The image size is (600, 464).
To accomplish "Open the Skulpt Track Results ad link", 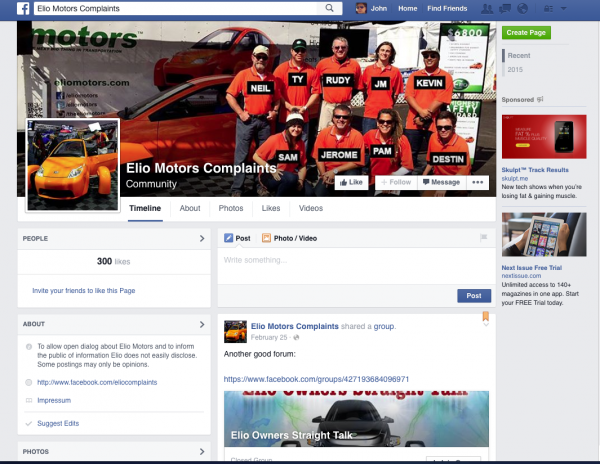I will point(535,170).
